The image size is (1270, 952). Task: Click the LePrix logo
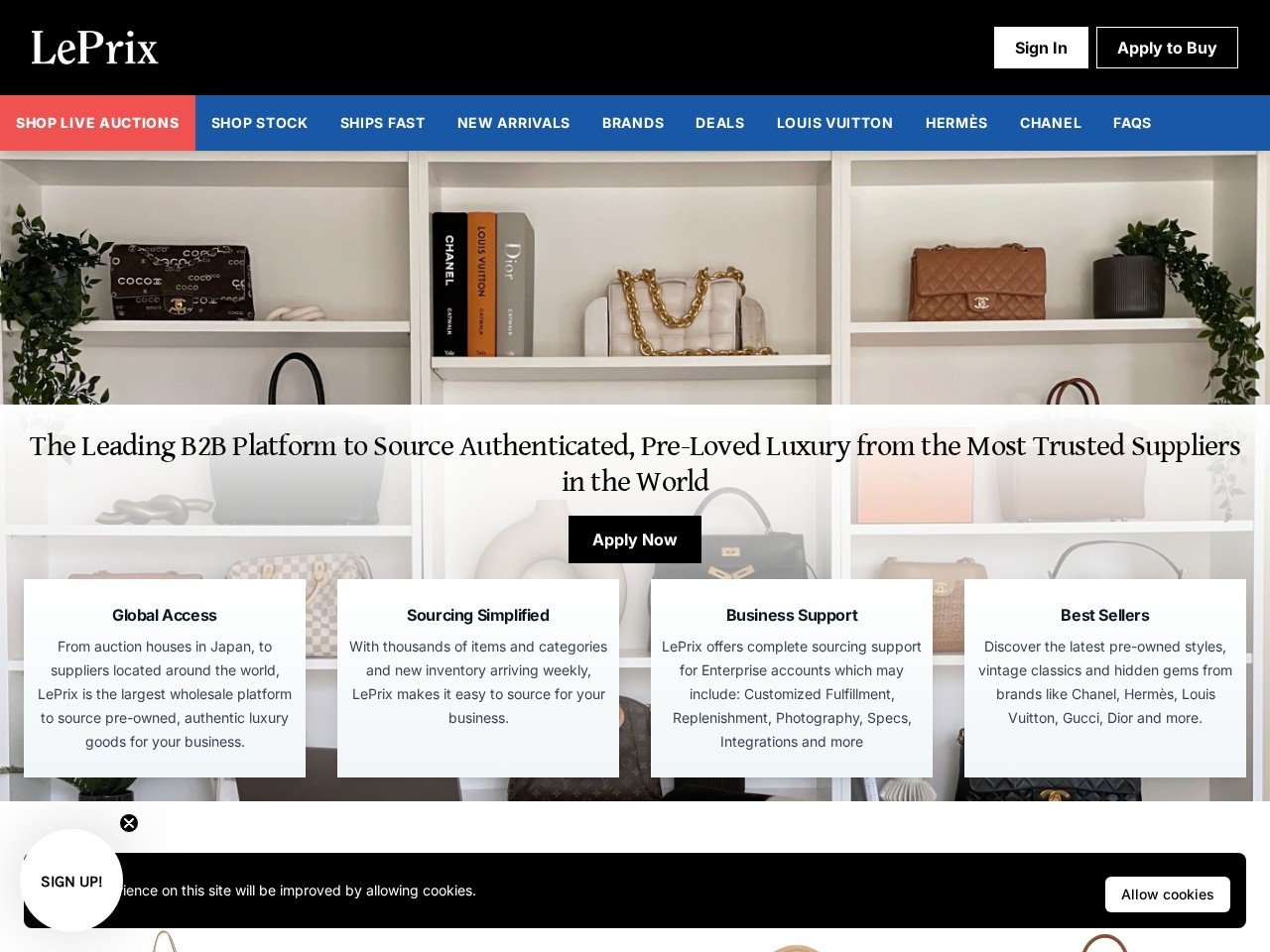click(x=94, y=48)
